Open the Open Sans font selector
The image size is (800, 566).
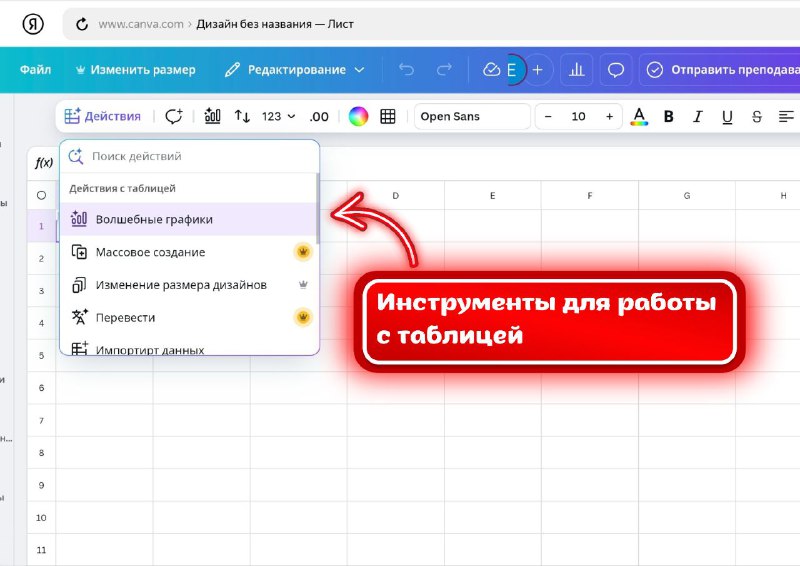pos(472,116)
